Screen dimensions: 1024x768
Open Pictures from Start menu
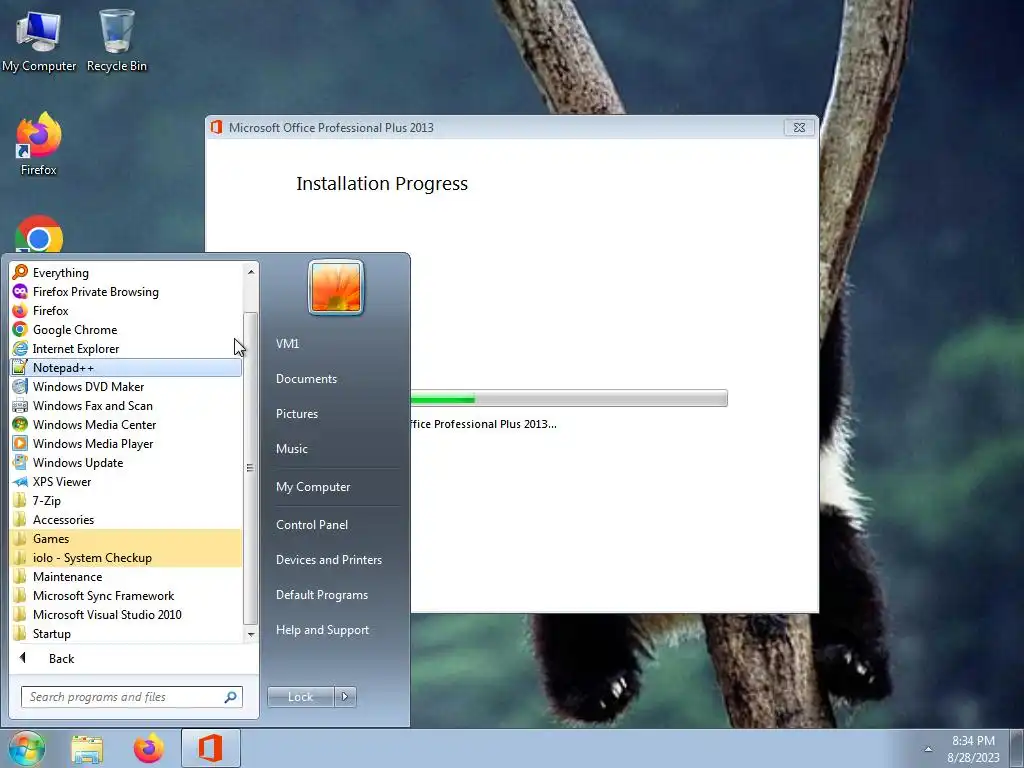[296, 414]
